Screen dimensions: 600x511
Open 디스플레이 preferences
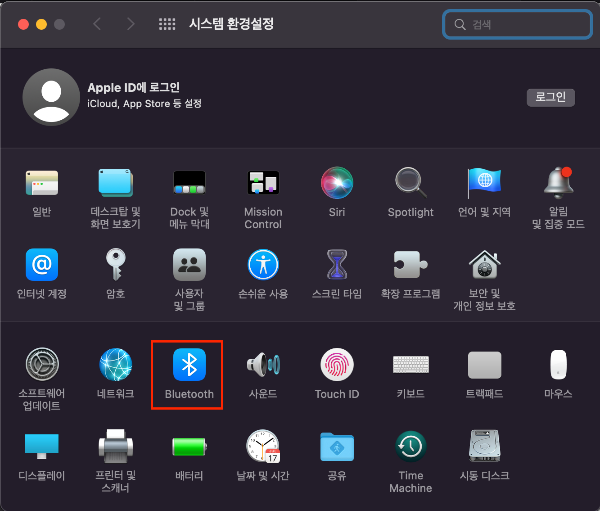coord(42,446)
